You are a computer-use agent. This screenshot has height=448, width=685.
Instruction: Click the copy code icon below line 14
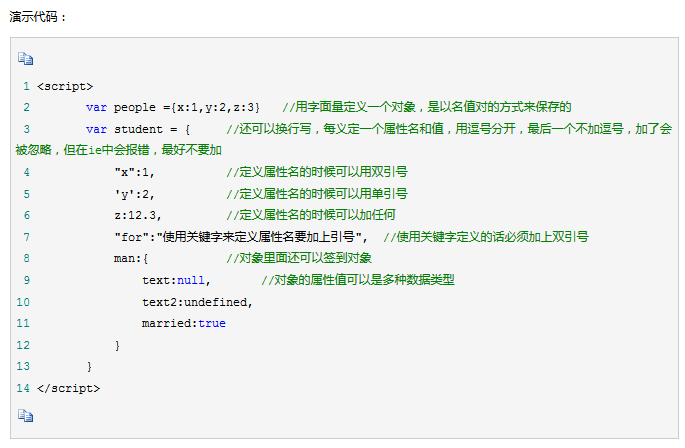coord(25,416)
